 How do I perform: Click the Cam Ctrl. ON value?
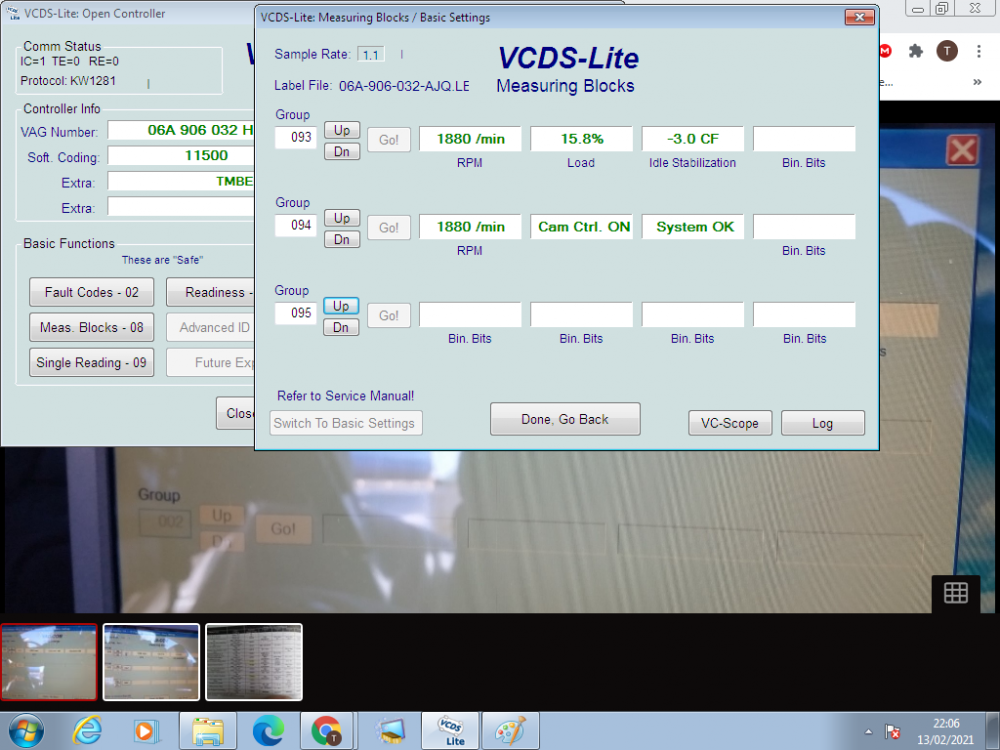pyautogui.click(x=582, y=227)
